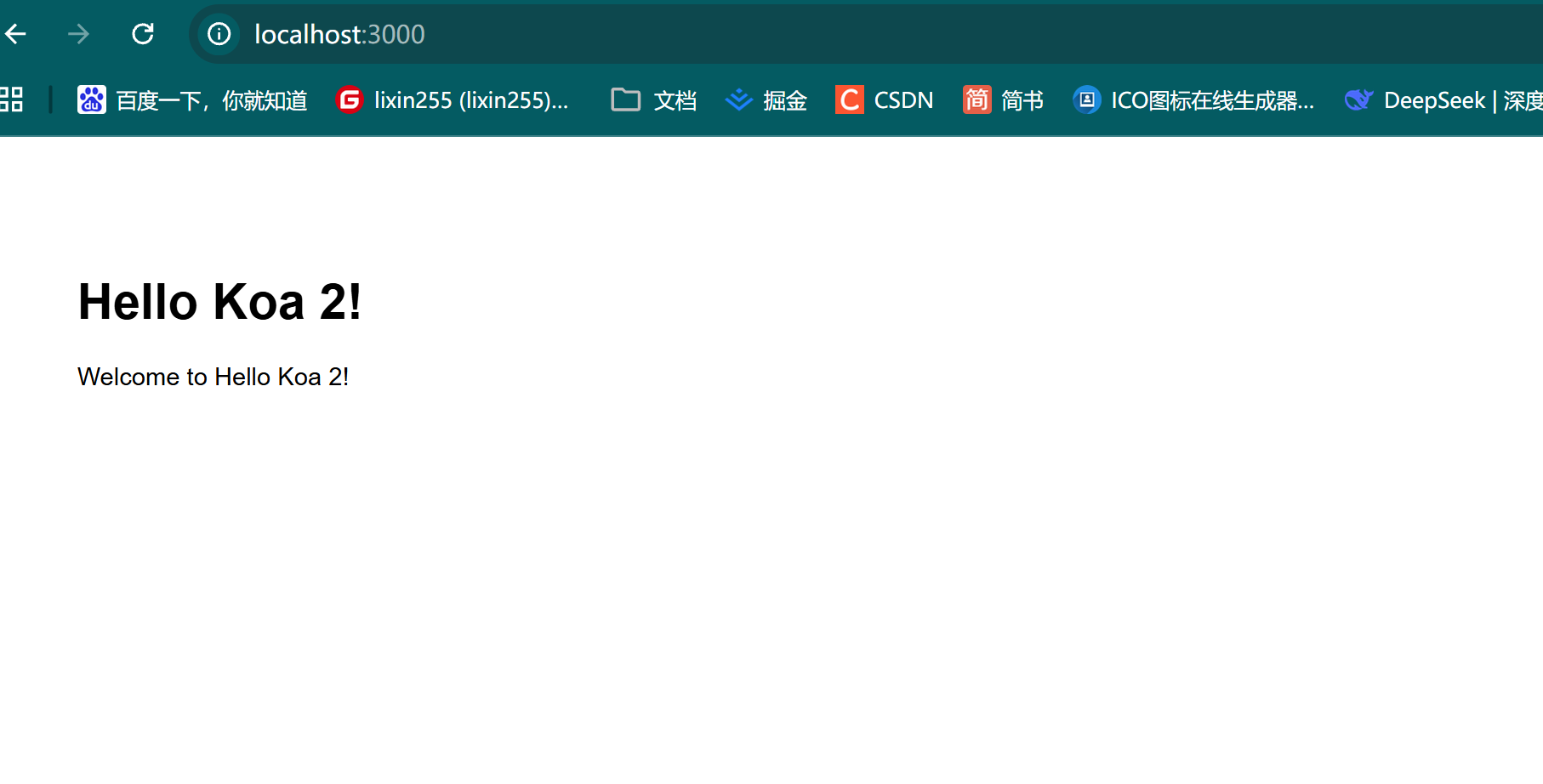View site information icon in address bar
This screenshot has height=784, width=1543.
pos(219,34)
